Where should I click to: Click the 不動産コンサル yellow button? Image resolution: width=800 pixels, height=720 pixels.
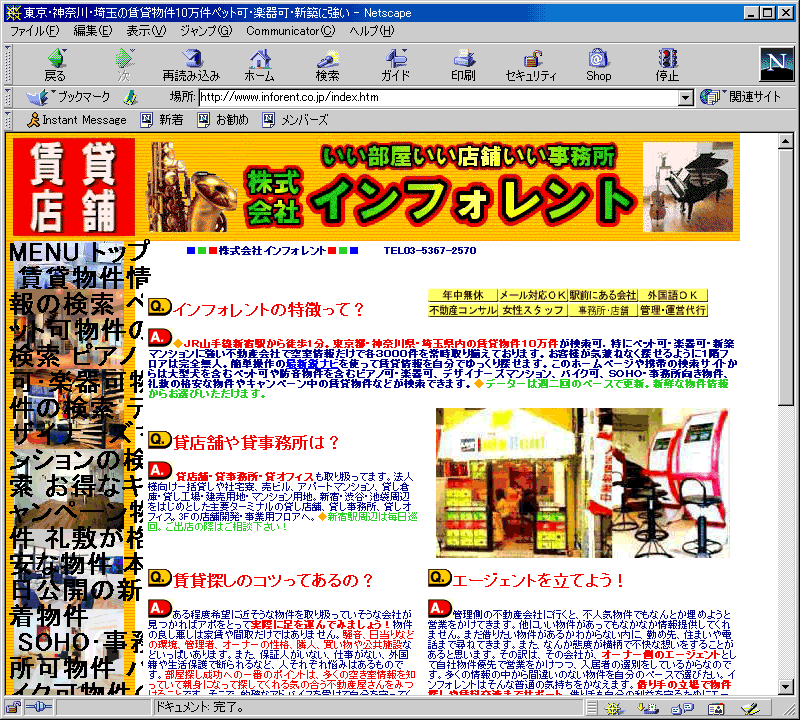462,310
